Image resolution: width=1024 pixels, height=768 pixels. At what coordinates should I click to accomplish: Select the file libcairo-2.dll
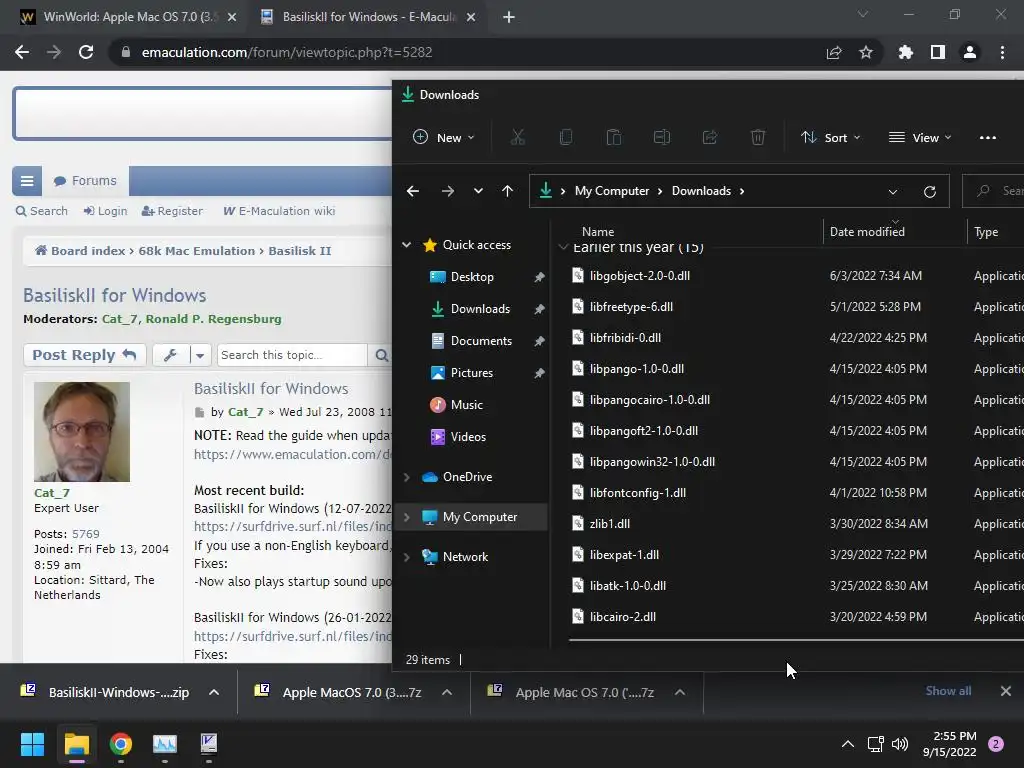622,616
